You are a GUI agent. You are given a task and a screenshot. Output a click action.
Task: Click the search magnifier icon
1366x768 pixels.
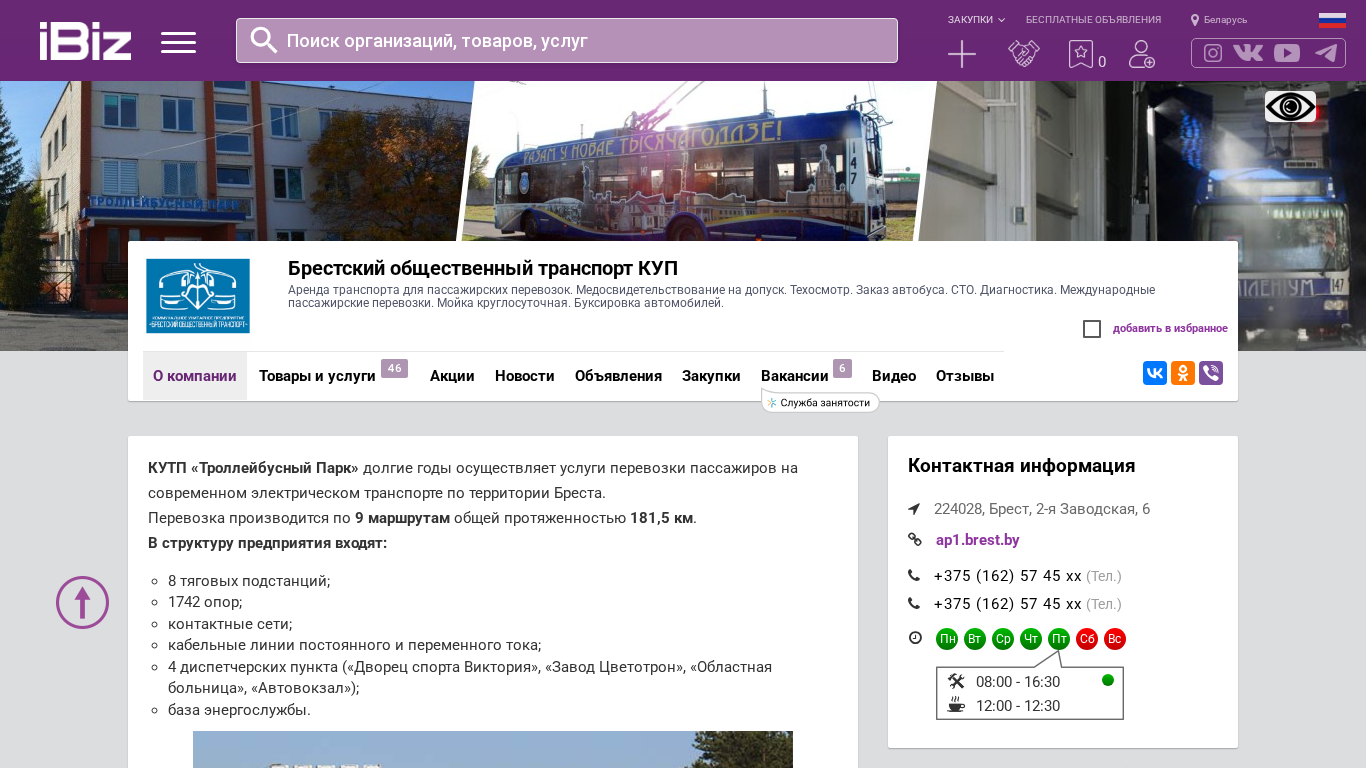(264, 40)
